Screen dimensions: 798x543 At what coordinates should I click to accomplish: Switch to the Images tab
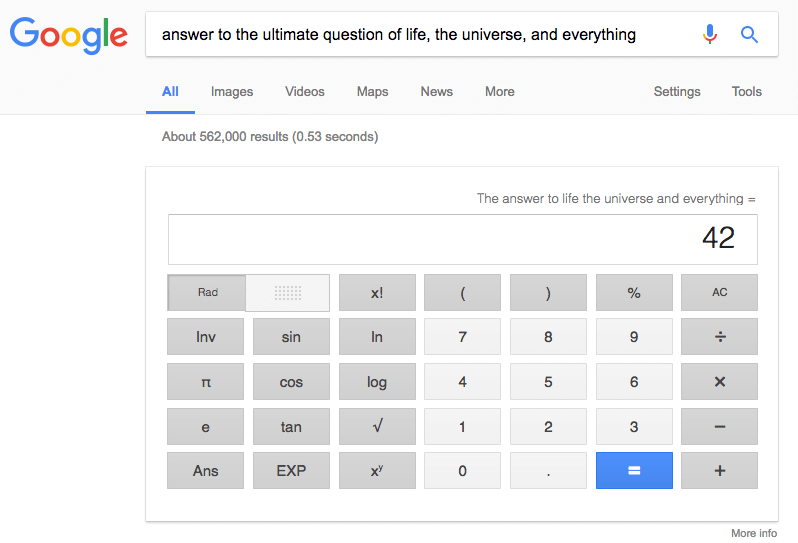(232, 91)
